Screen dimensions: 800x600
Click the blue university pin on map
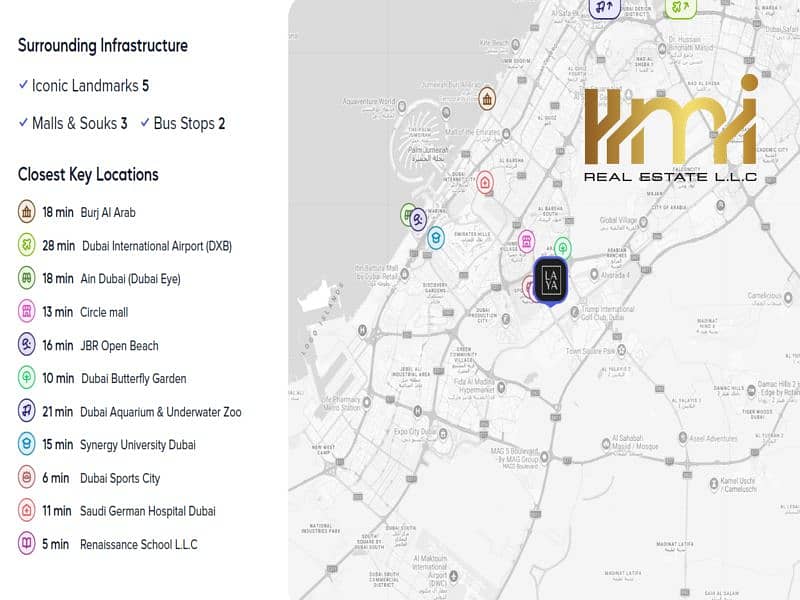(x=436, y=238)
